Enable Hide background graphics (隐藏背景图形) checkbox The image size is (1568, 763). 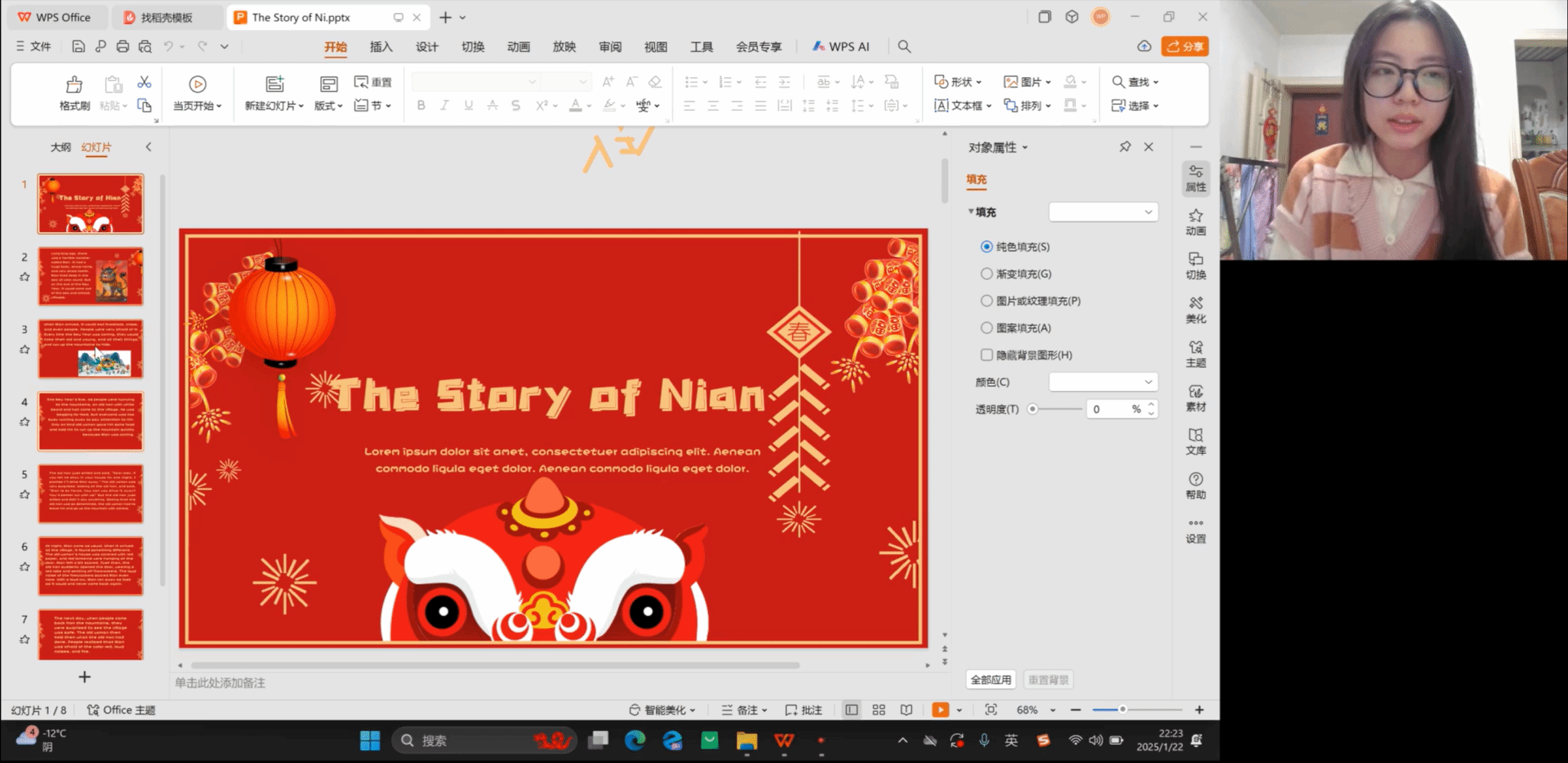[x=987, y=355]
